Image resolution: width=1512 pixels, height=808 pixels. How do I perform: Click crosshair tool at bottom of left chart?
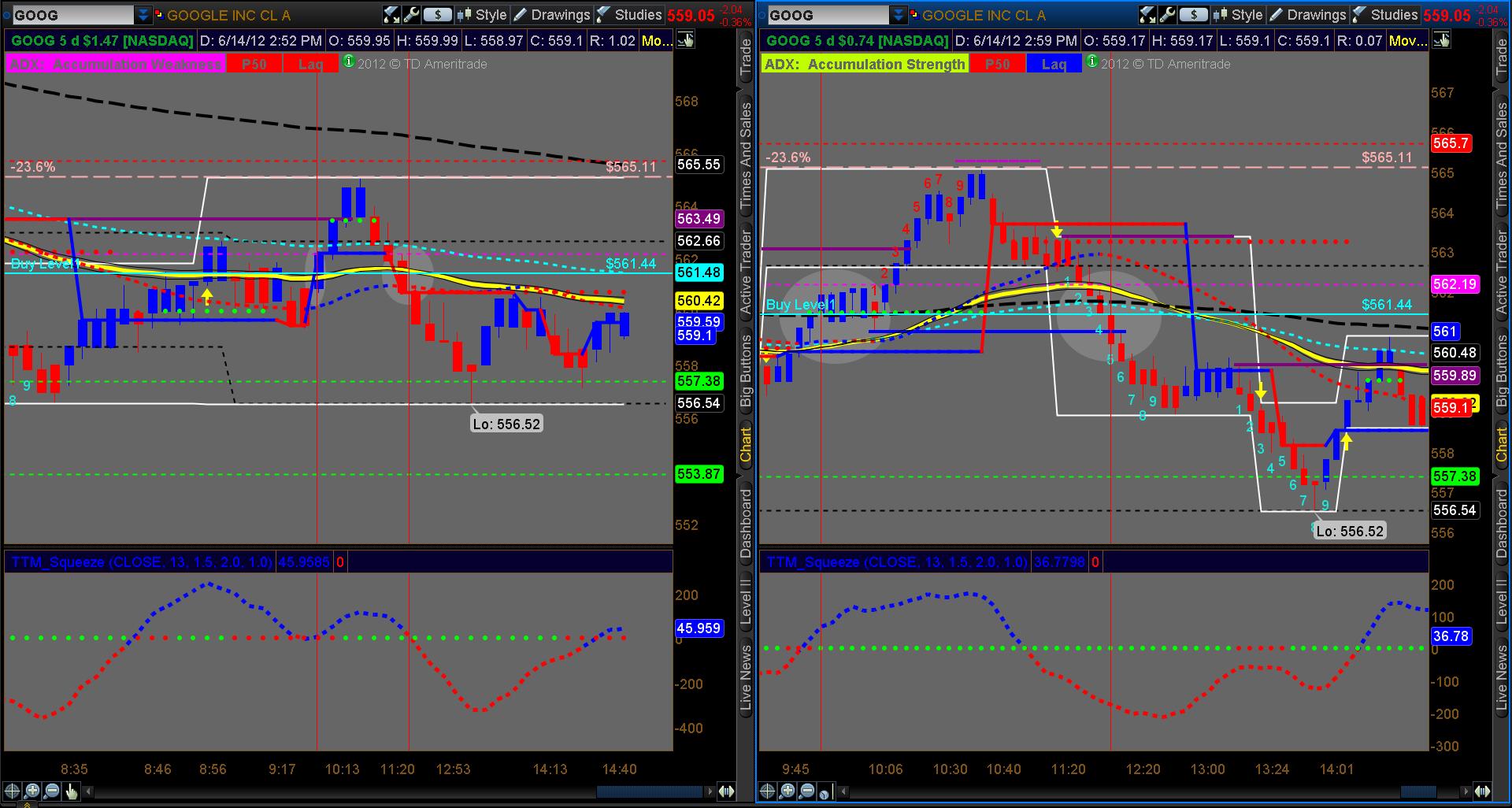tap(13, 791)
